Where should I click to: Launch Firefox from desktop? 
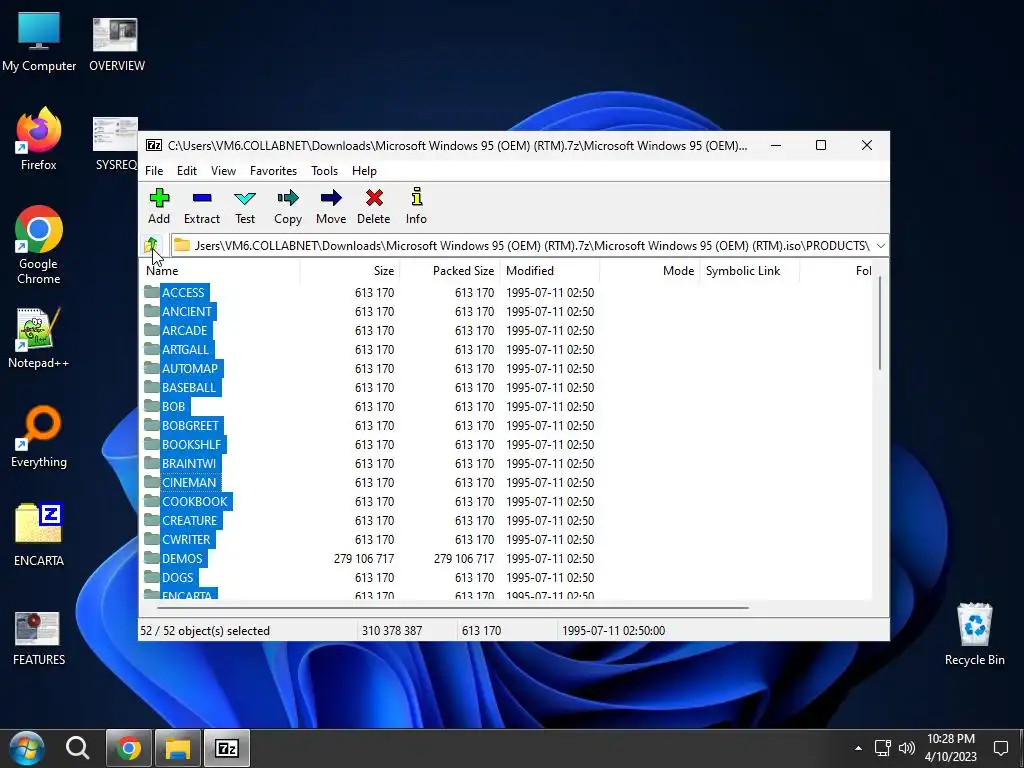point(39,139)
